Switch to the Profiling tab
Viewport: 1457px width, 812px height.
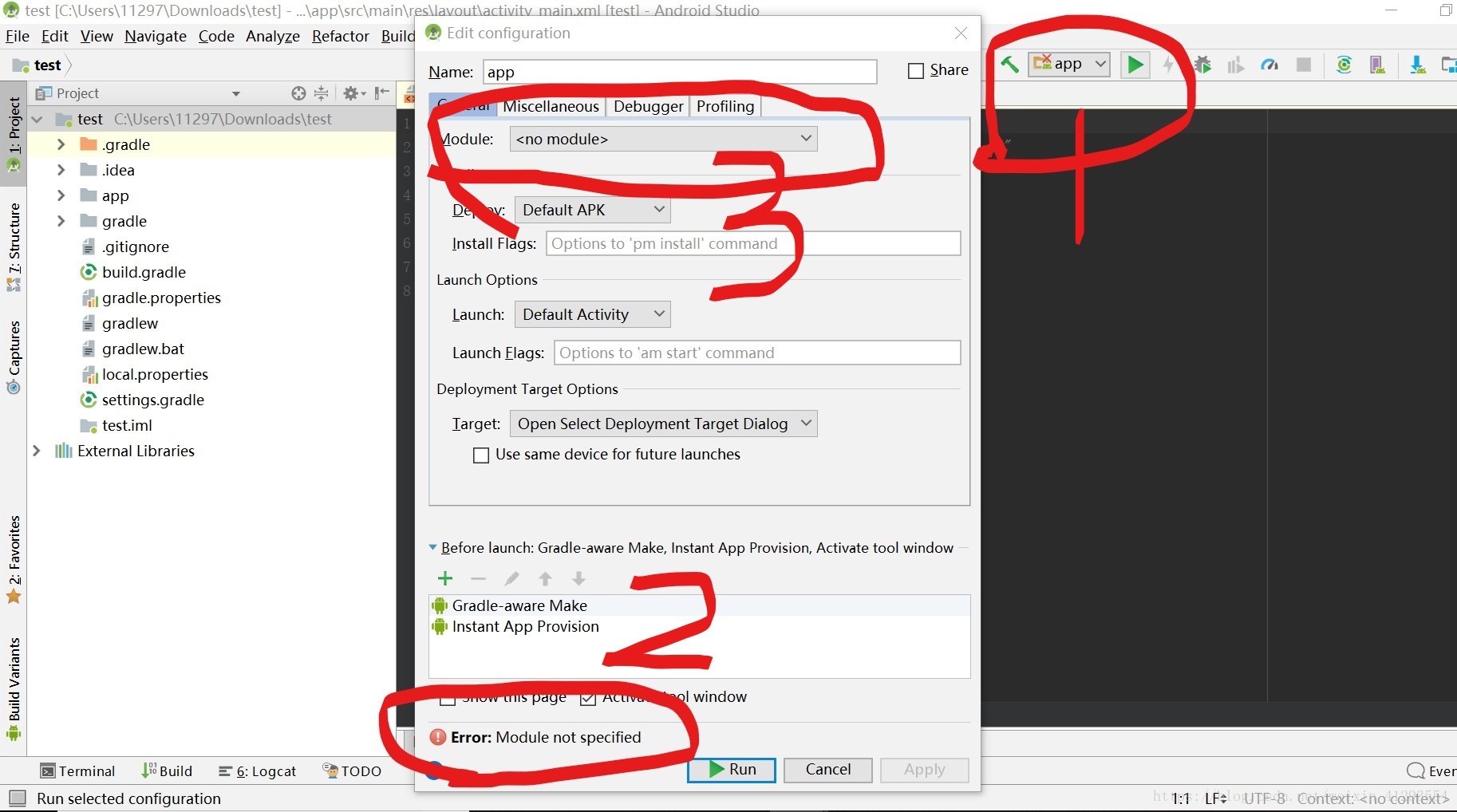pyautogui.click(x=725, y=106)
